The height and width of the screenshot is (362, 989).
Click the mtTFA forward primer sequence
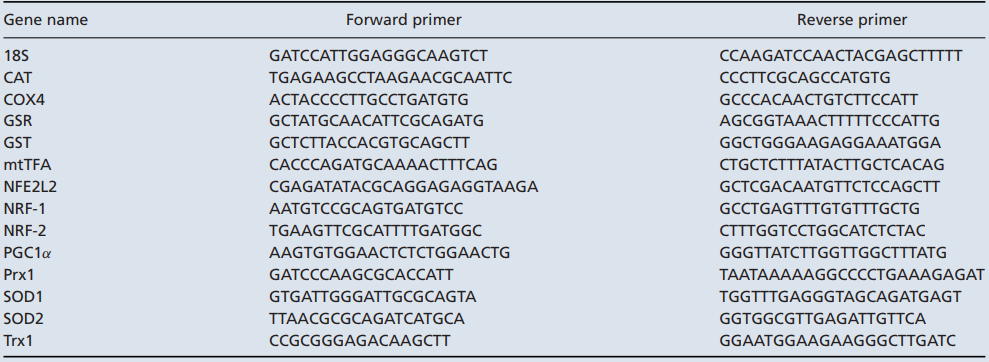tap(383, 165)
